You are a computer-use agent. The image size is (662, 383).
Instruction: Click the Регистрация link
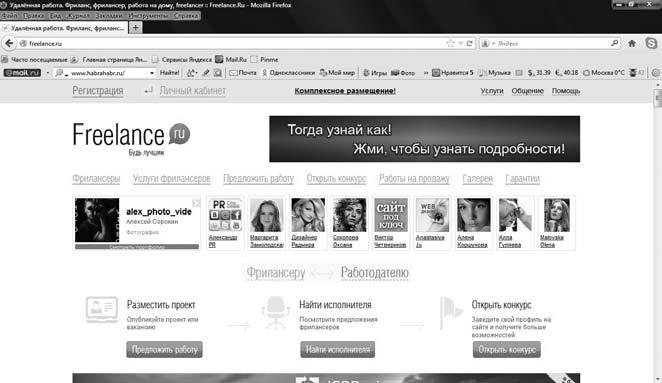(98, 90)
